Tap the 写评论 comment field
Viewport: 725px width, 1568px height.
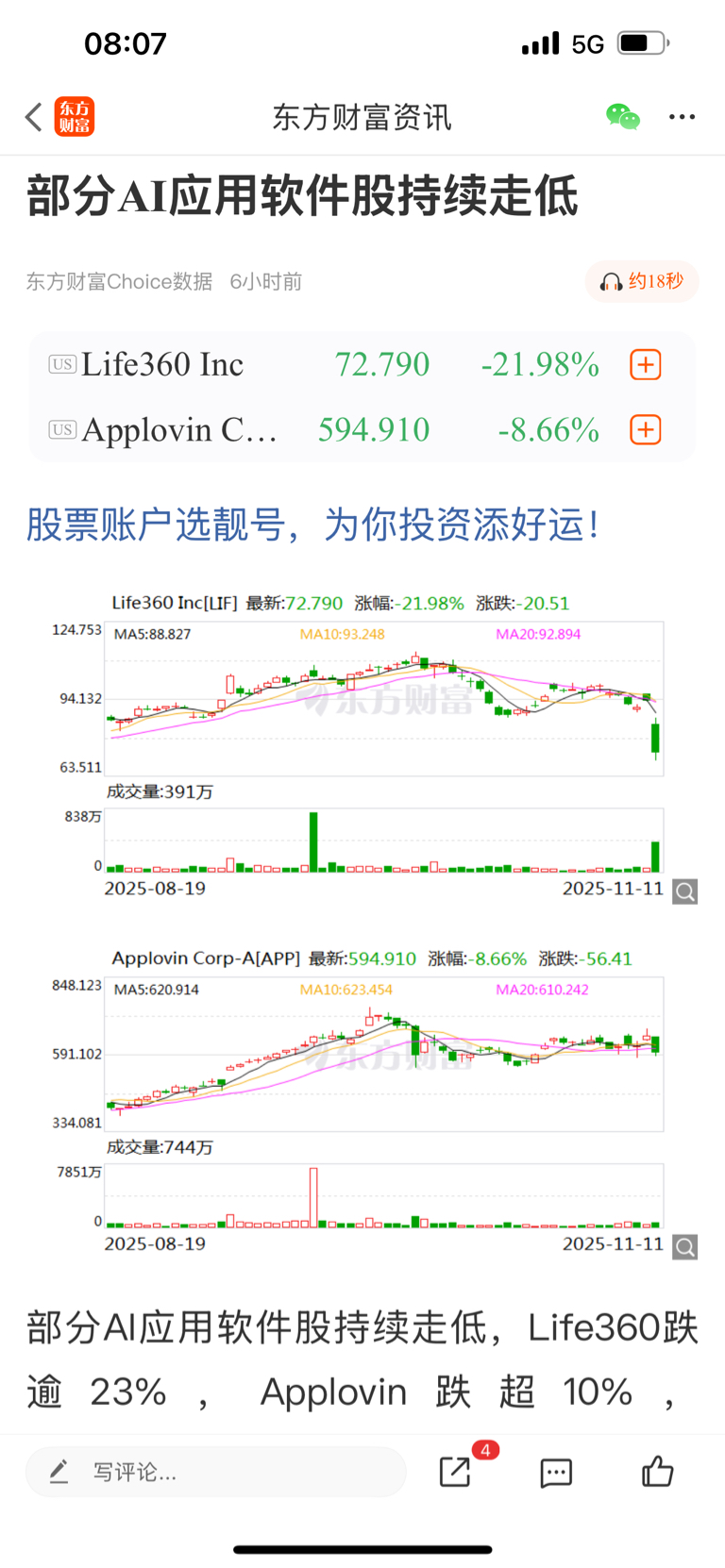click(216, 1472)
